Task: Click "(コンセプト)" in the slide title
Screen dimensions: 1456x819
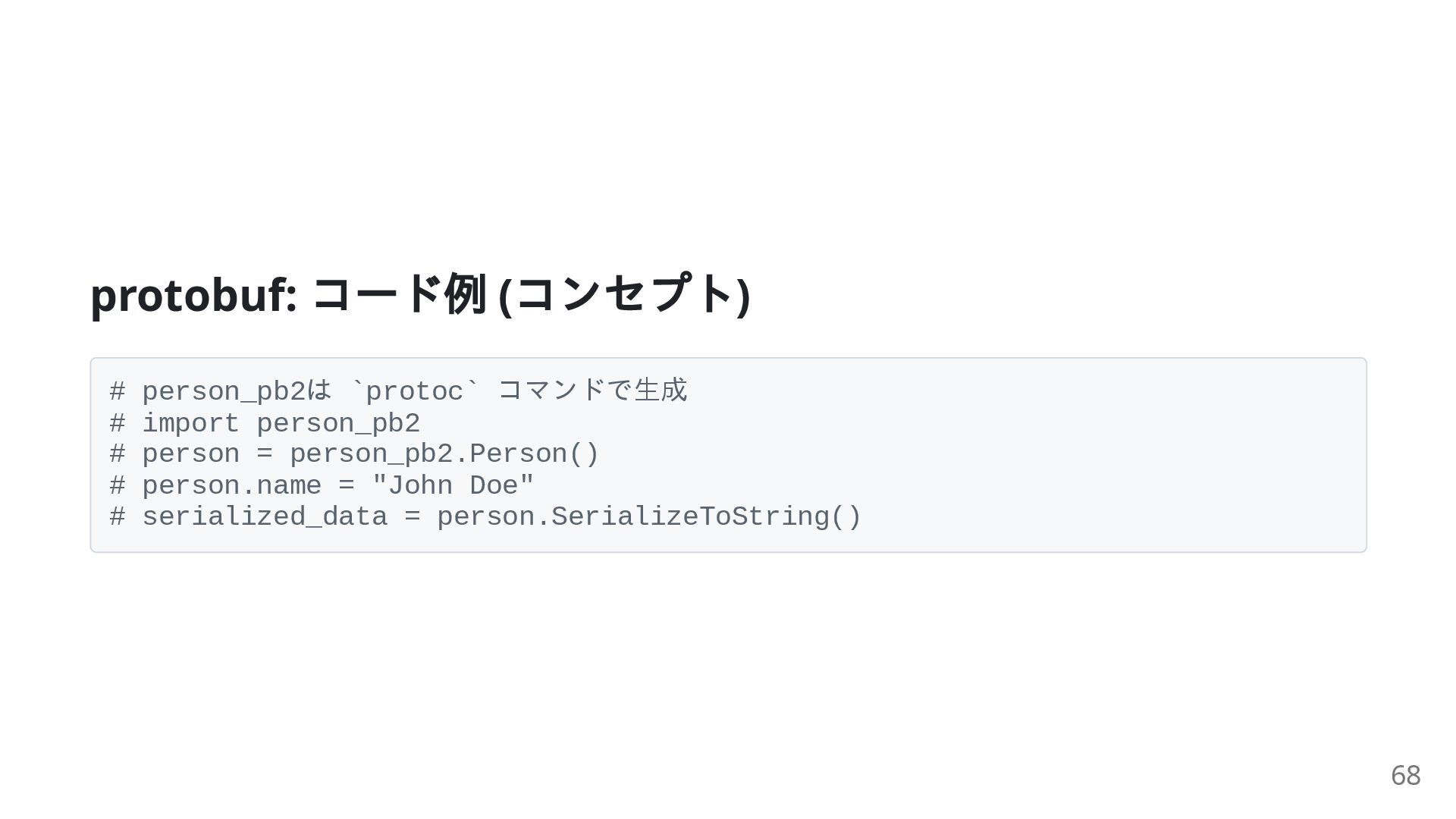Action: [x=624, y=294]
